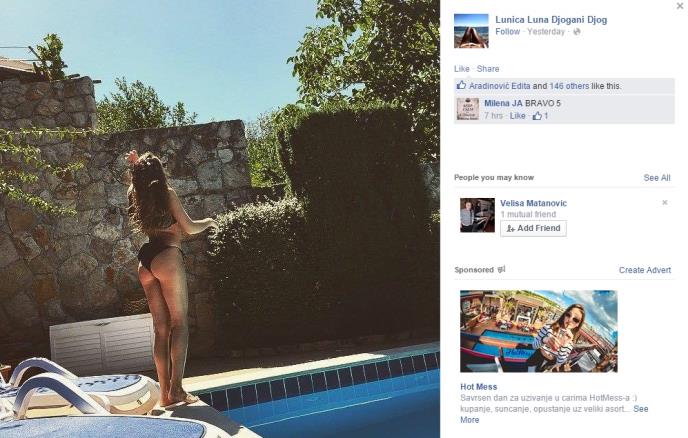Follow Lunica Luna Djogani Djog
688x438 pixels.
[507, 32]
